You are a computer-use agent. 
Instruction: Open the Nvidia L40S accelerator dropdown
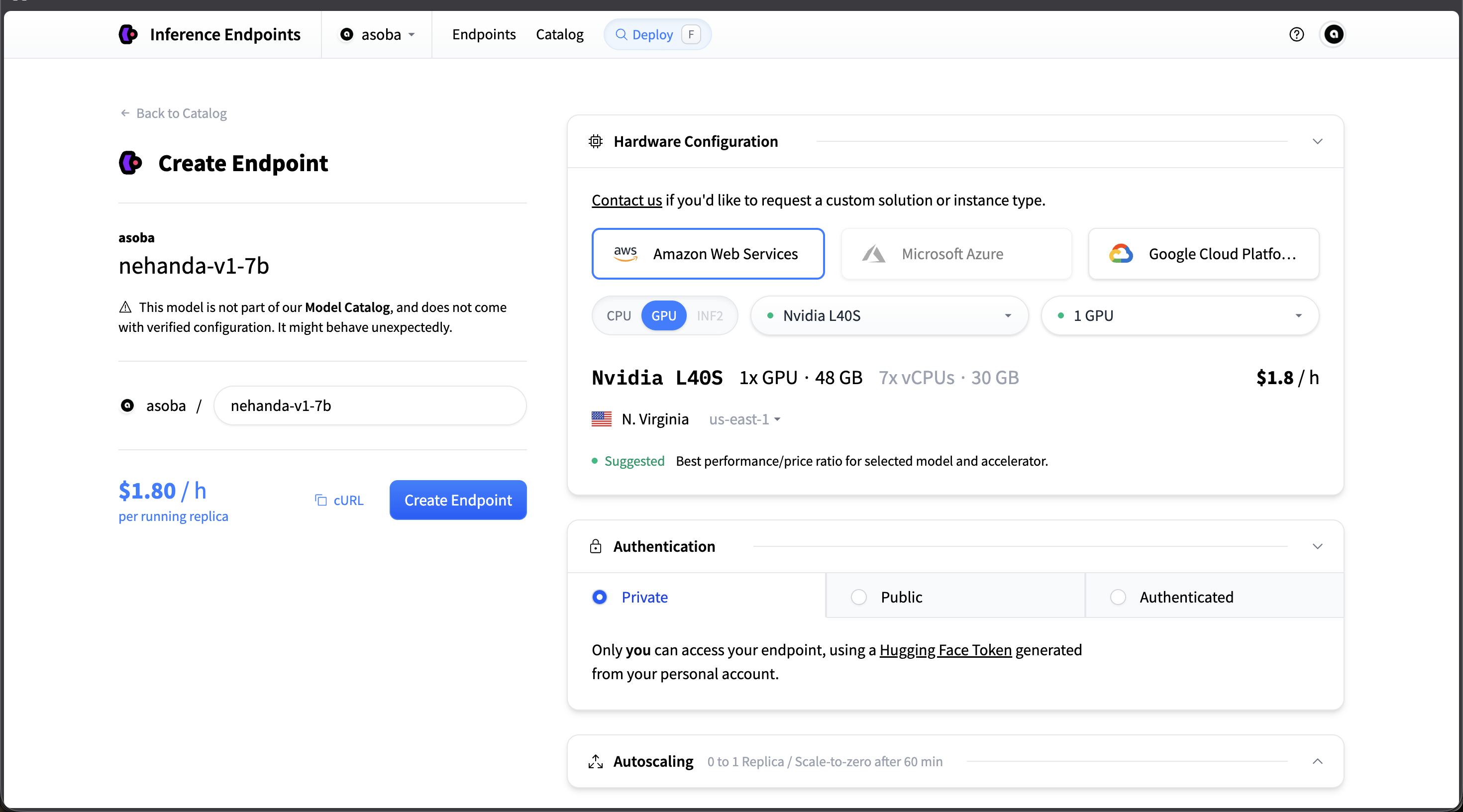[x=889, y=316]
